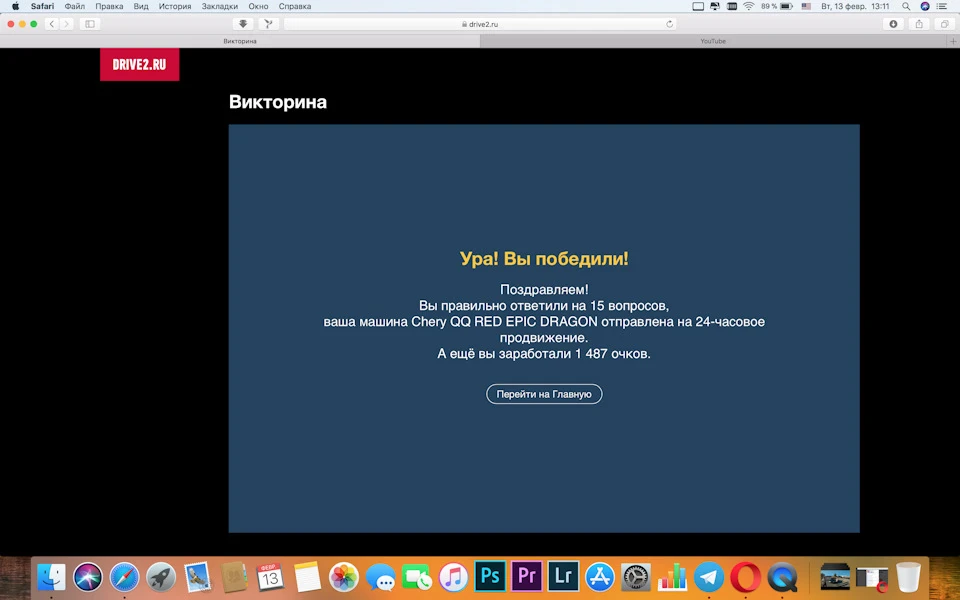Open App Store icon in Dock
This screenshot has height=600, width=960.
pyautogui.click(x=599, y=577)
